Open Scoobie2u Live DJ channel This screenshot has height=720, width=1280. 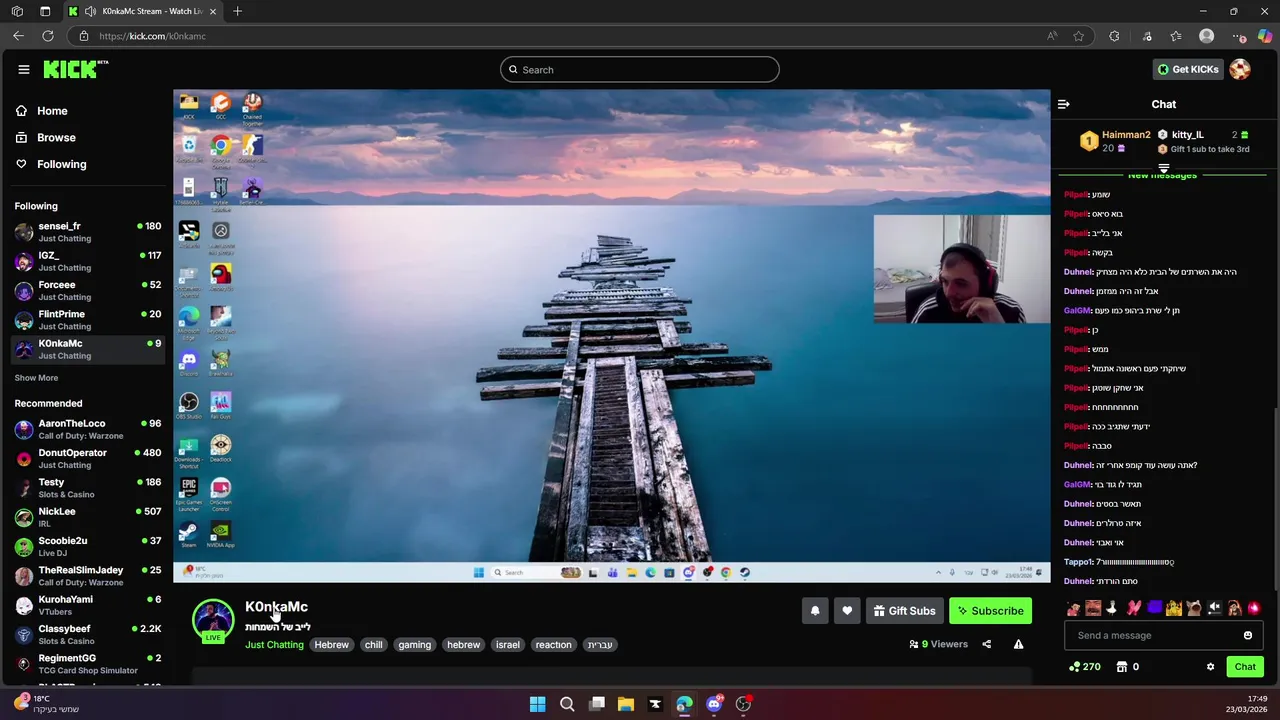tap(88, 546)
